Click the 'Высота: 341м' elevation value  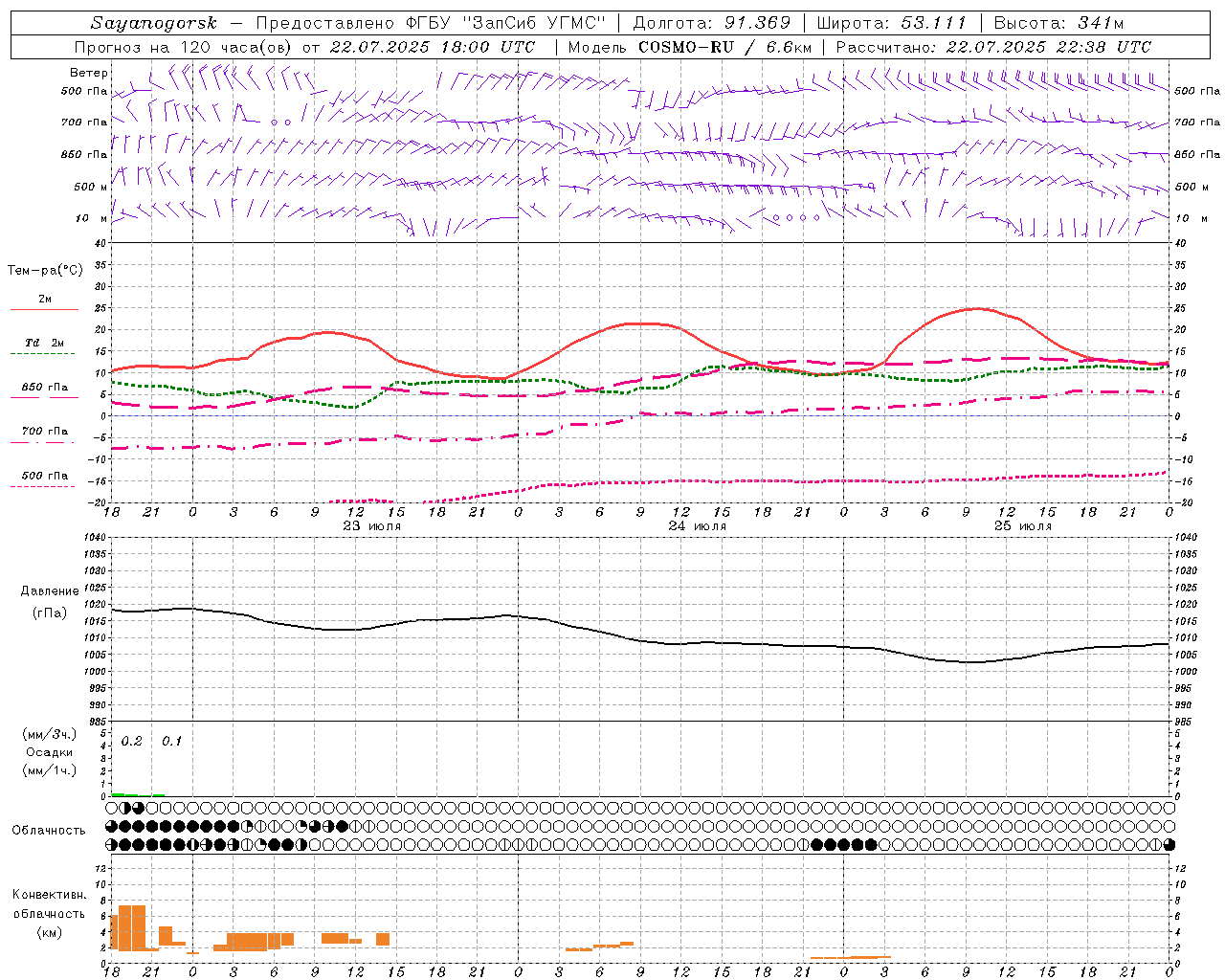(x=1058, y=23)
